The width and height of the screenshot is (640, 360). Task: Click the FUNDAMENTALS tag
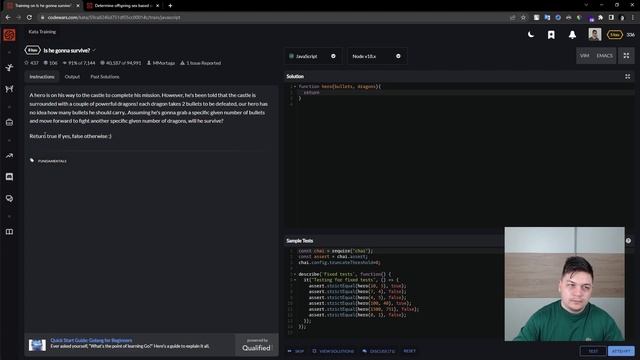coord(52,161)
